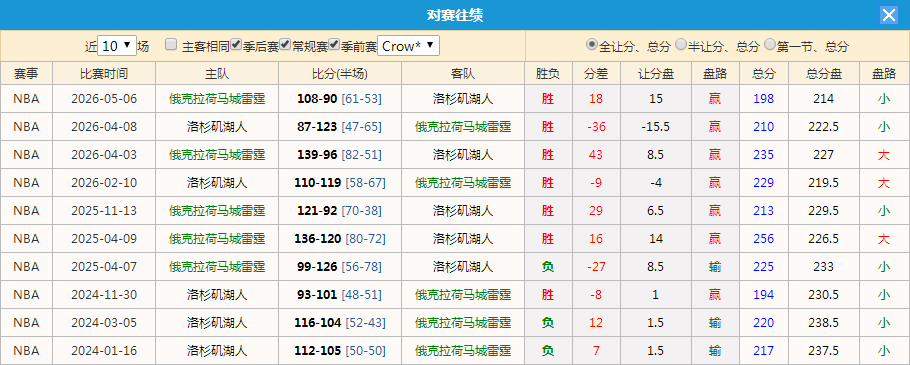Click the 让分盘 column header

(656, 74)
